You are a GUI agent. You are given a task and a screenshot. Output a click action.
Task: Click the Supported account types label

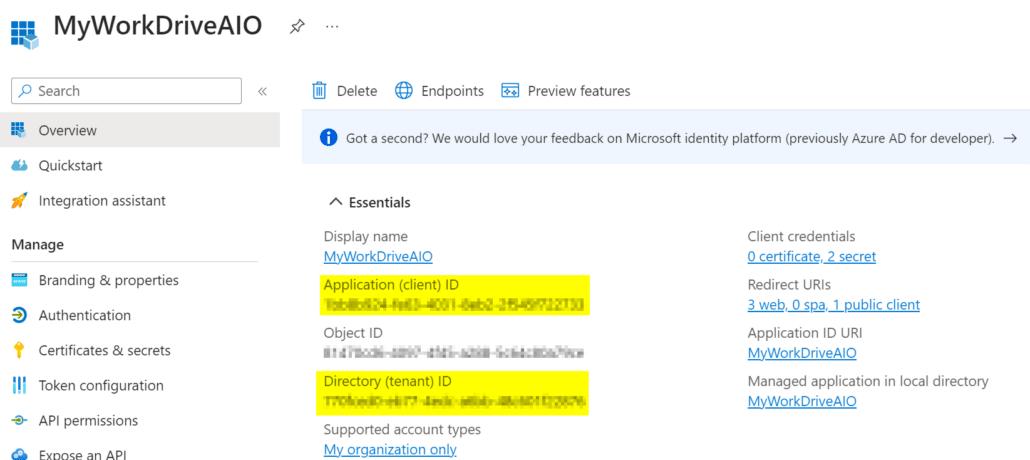click(402, 430)
